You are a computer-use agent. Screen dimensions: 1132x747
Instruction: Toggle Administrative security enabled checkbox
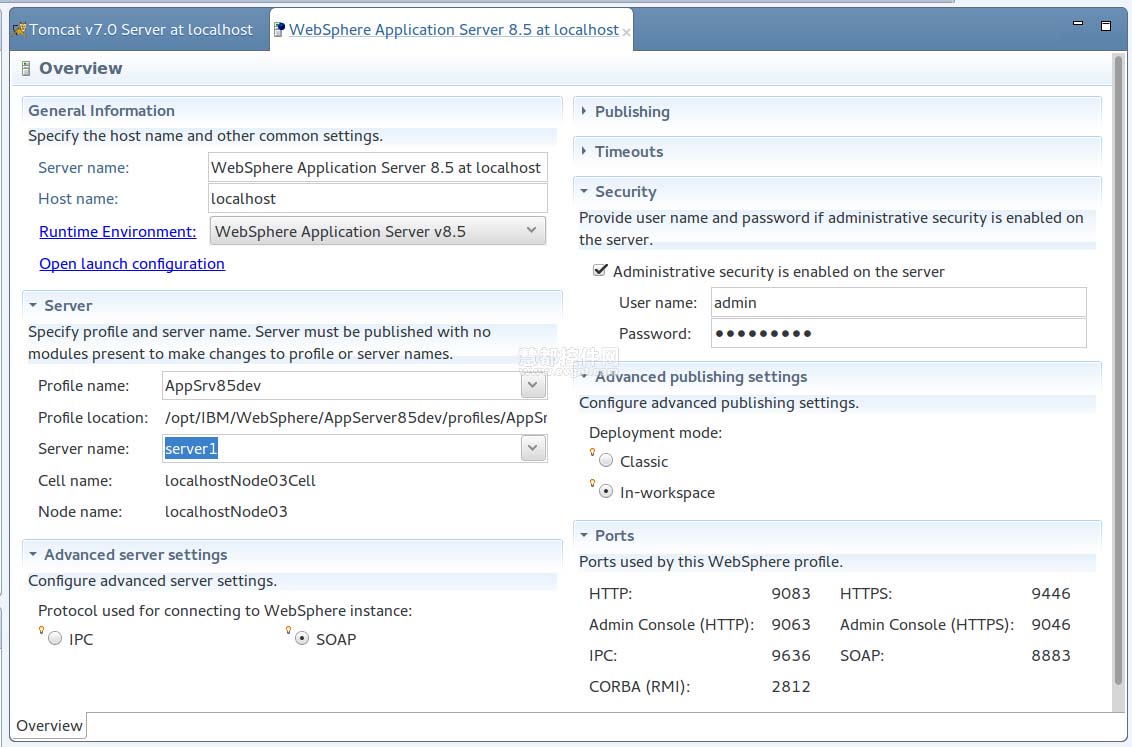(x=600, y=271)
